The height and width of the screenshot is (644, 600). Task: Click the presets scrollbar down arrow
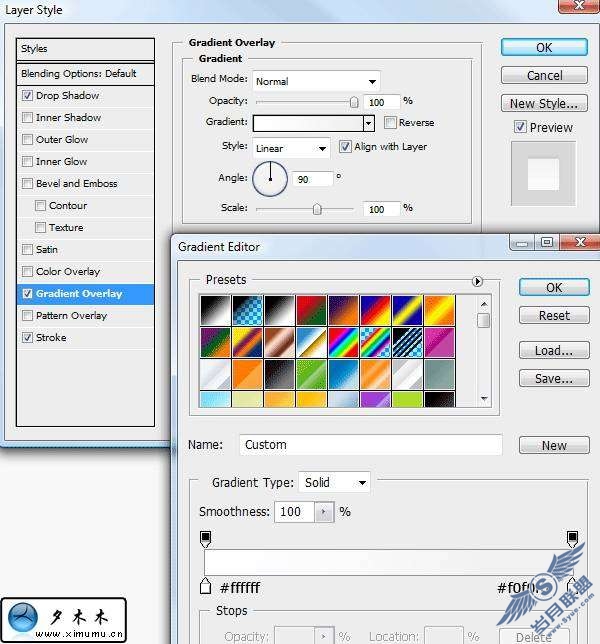click(x=484, y=398)
